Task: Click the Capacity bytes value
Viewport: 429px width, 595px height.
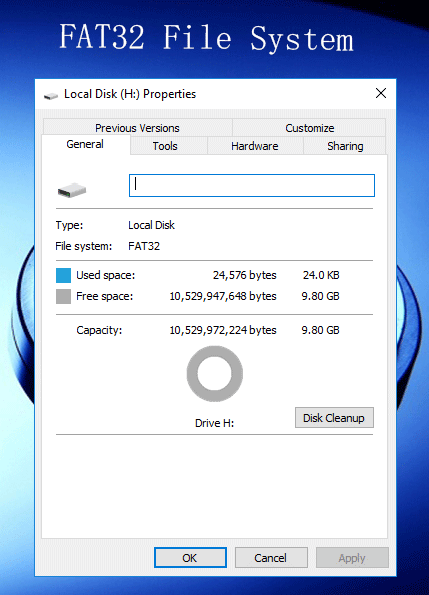Action: (223, 330)
